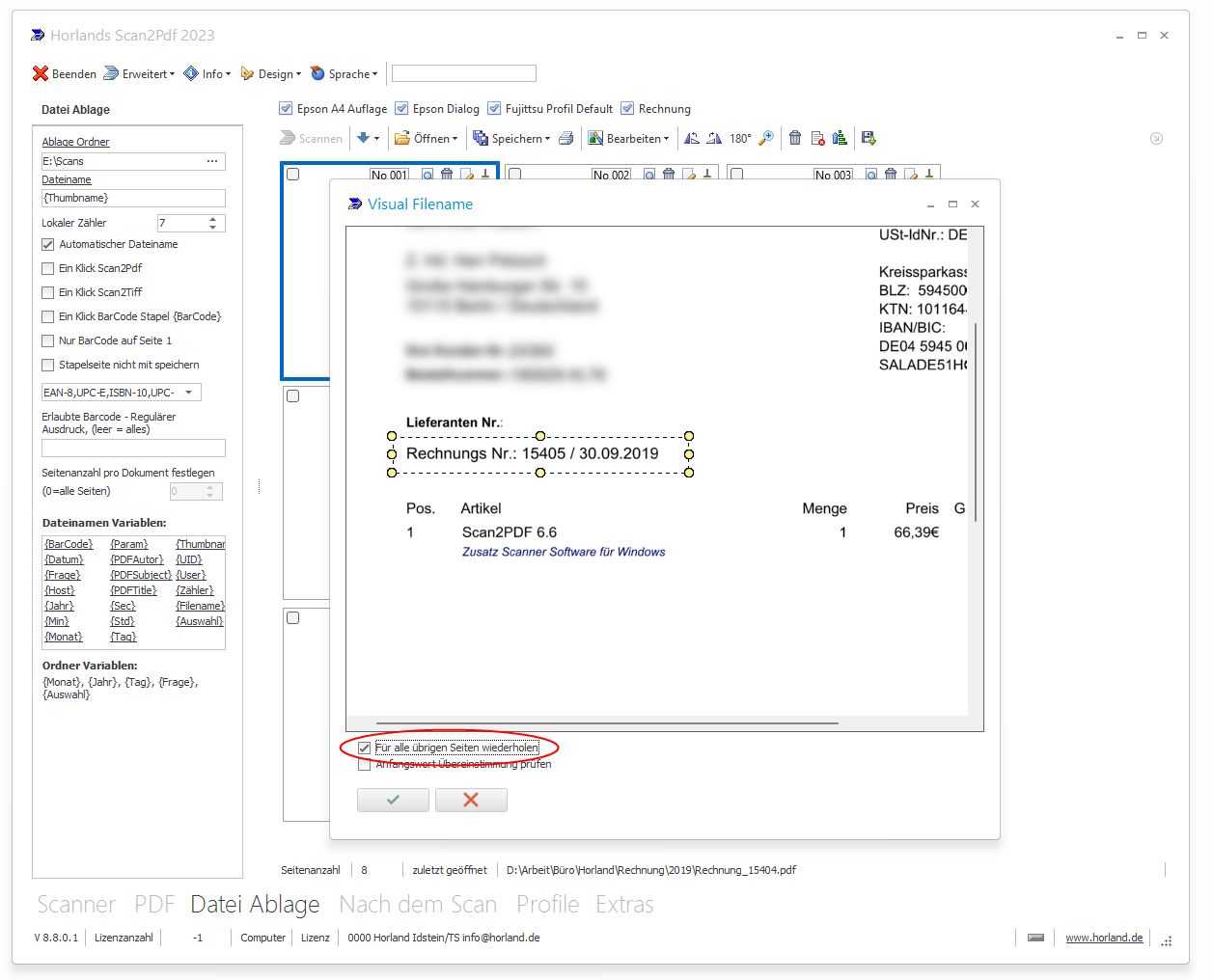Open the Öffnen dropdown arrow
The width and height of the screenshot is (1213, 980).
pos(455,139)
